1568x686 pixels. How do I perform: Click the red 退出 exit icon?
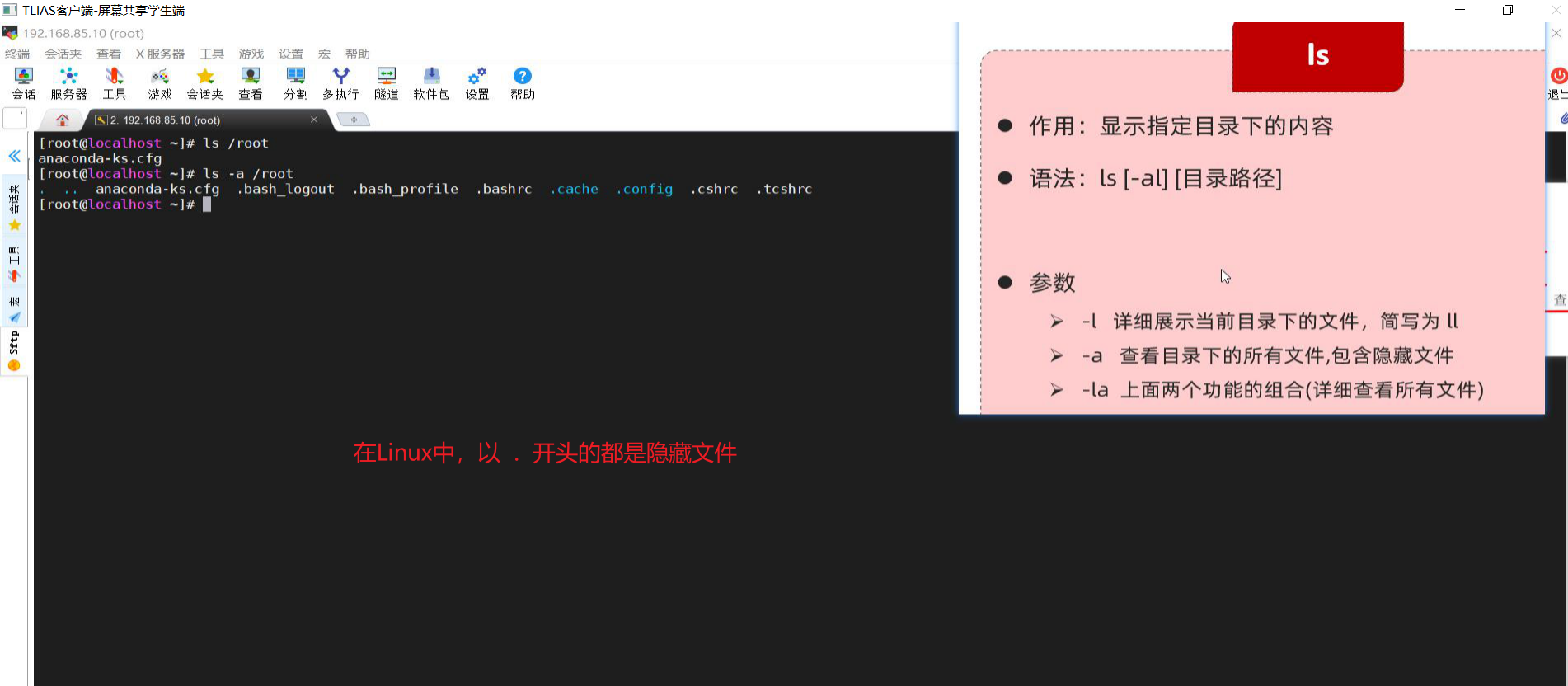tap(1558, 83)
